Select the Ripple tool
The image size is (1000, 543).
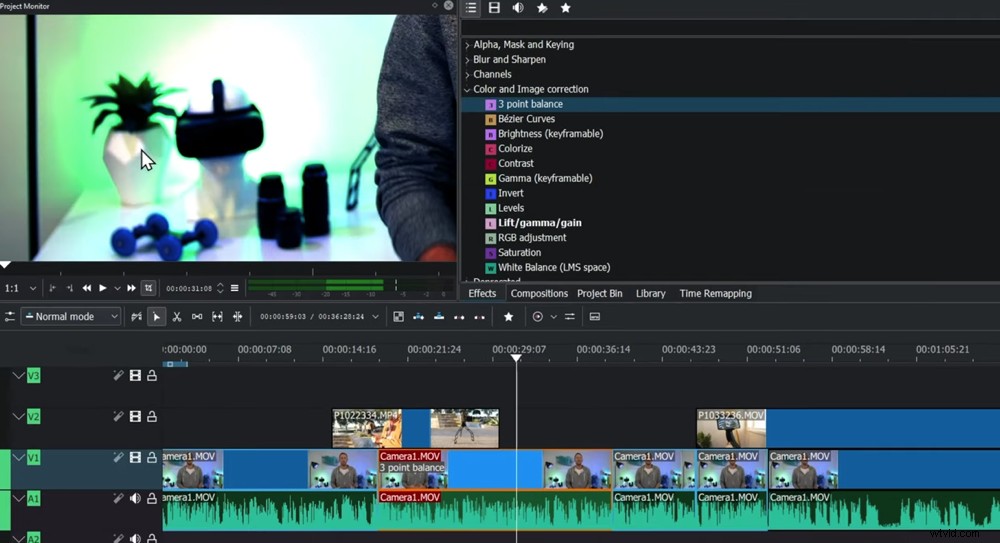coord(237,316)
